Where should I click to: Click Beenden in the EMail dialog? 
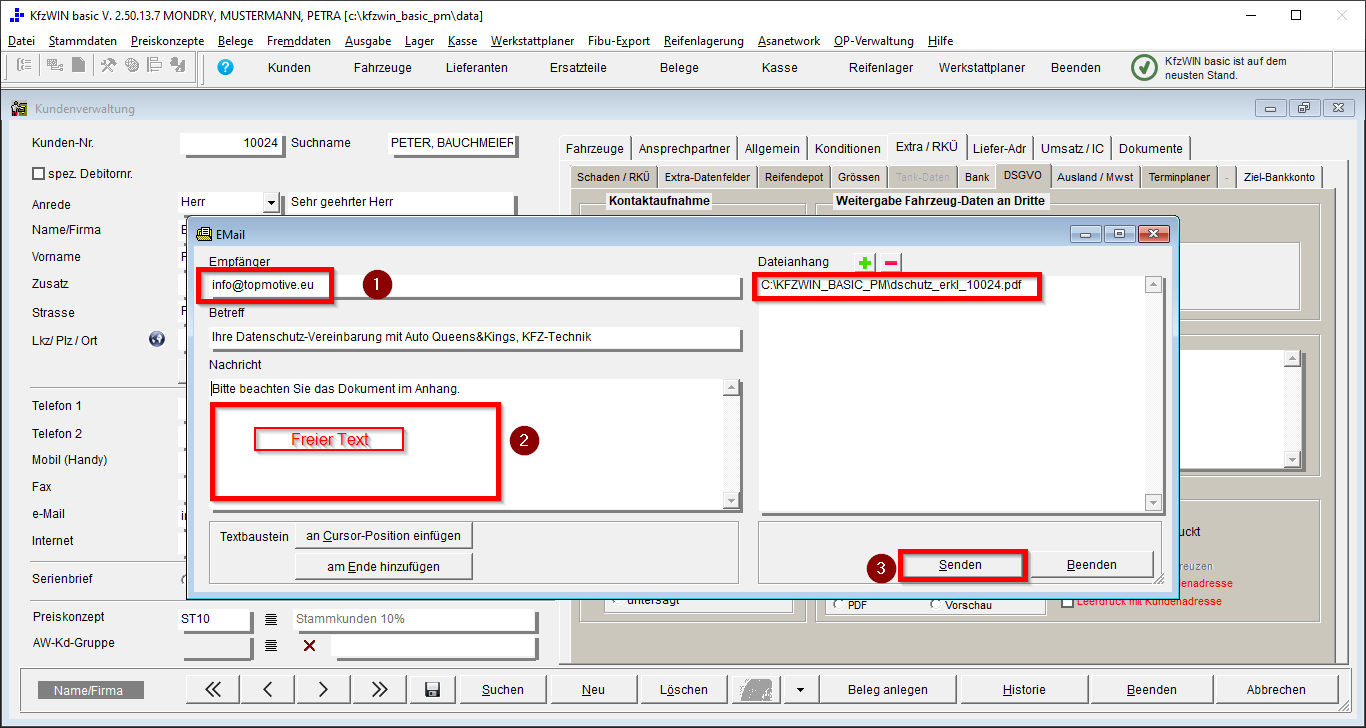click(1092, 565)
